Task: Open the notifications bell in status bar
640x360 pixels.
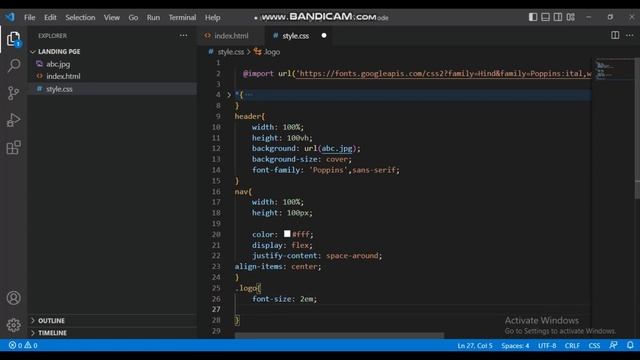Action: tap(630, 345)
